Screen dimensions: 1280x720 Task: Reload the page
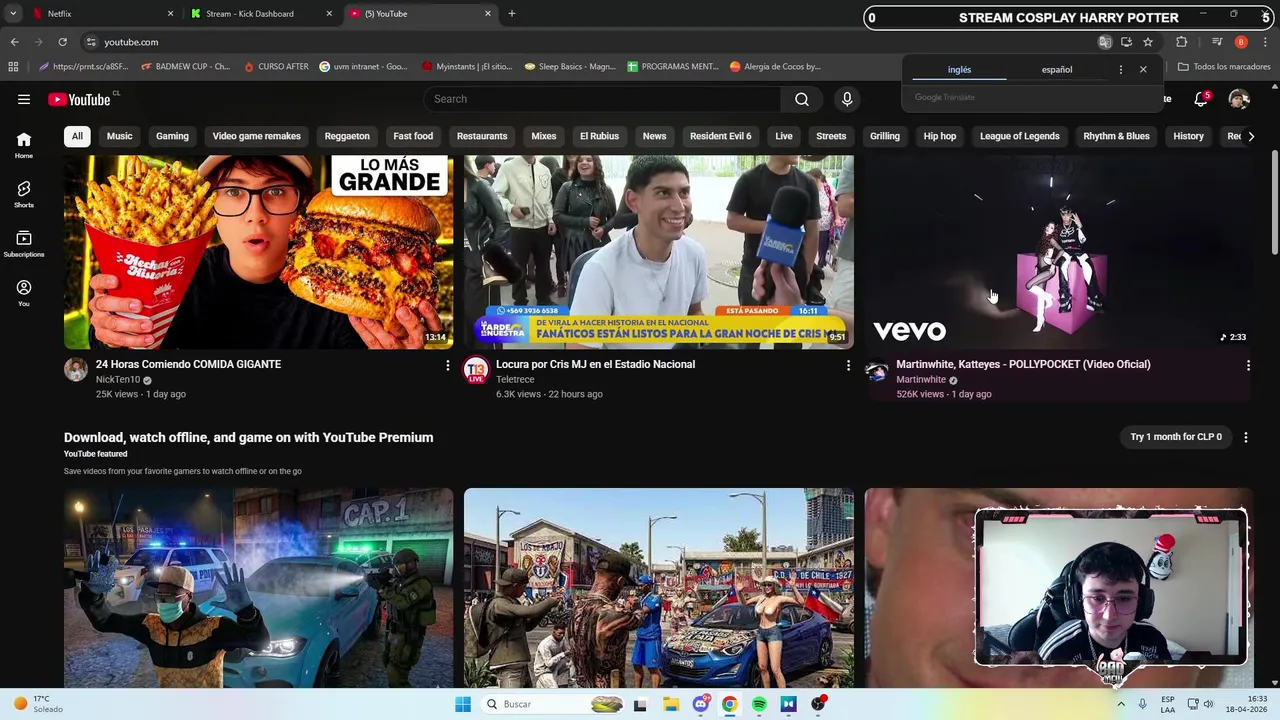pos(62,42)
